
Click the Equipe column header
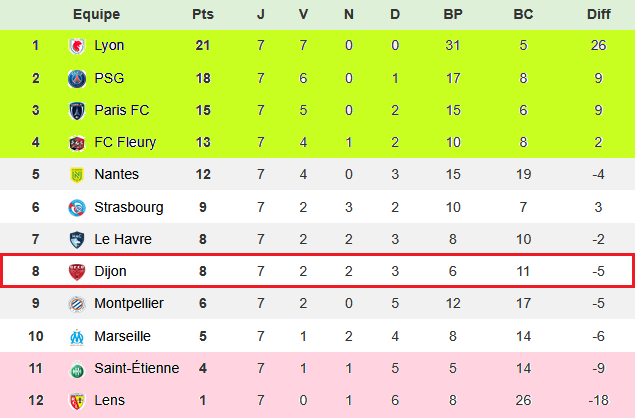tap(96, 14)
